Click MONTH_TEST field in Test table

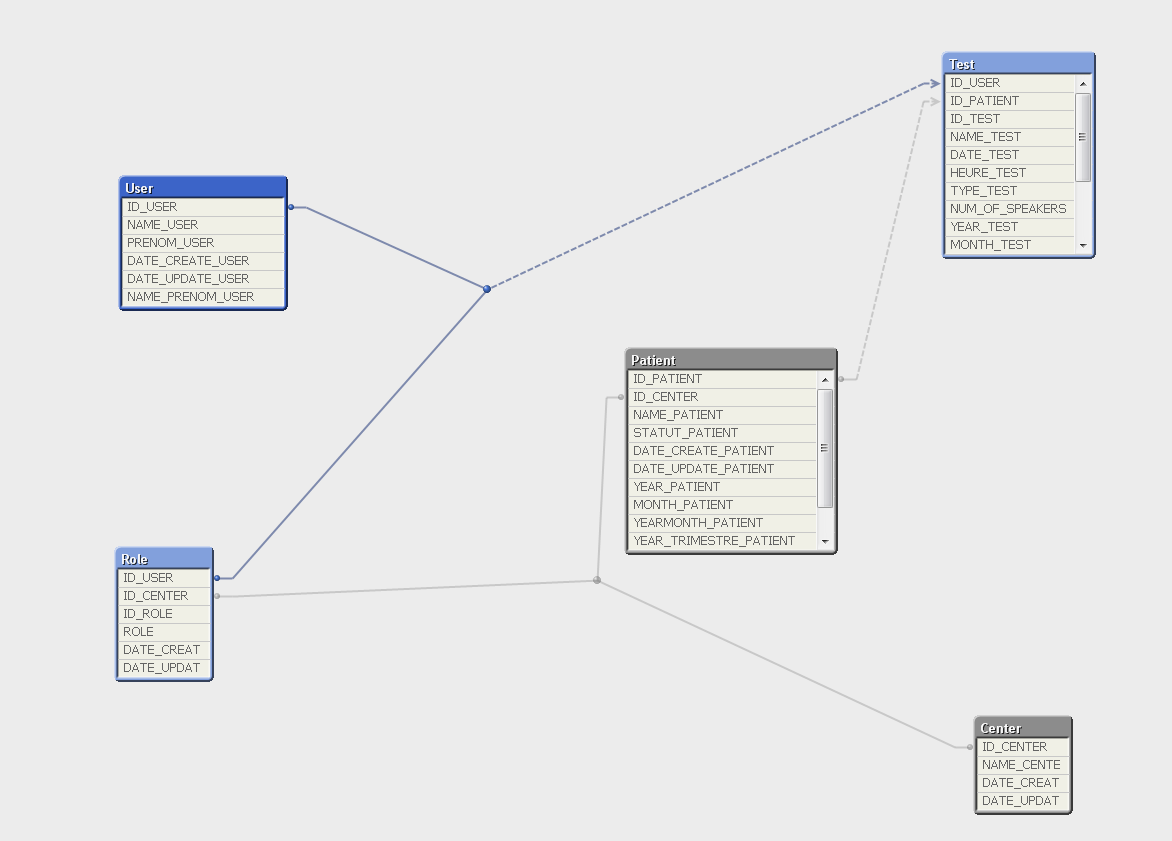pyautogui.click(x=1011, y=244)
